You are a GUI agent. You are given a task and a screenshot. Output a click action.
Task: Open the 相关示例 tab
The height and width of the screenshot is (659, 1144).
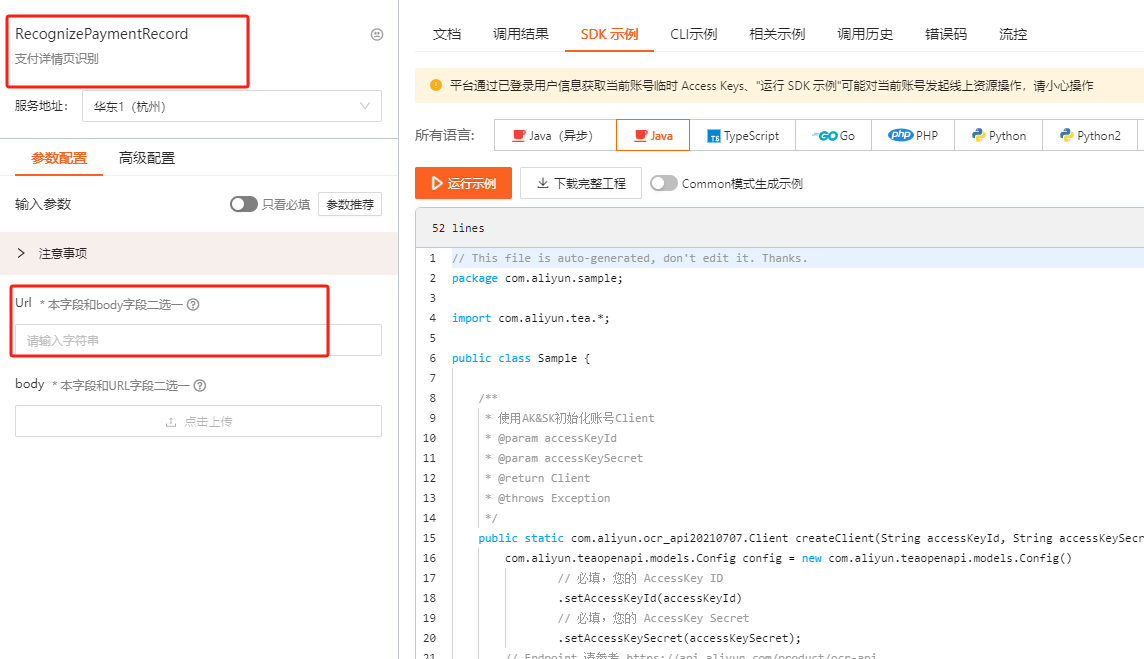click(777, 34)
